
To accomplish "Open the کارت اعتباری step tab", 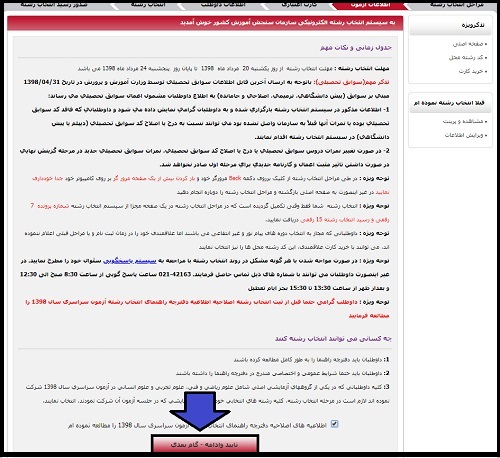I will pyautogui.click(x=299, y=5).
